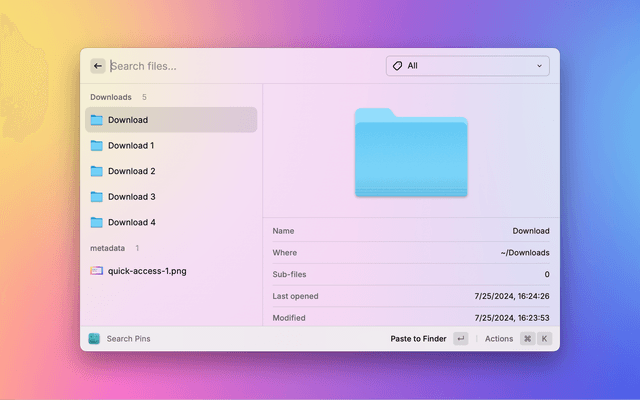
Task: Click the Search files input field
Action: coord(240,66)
